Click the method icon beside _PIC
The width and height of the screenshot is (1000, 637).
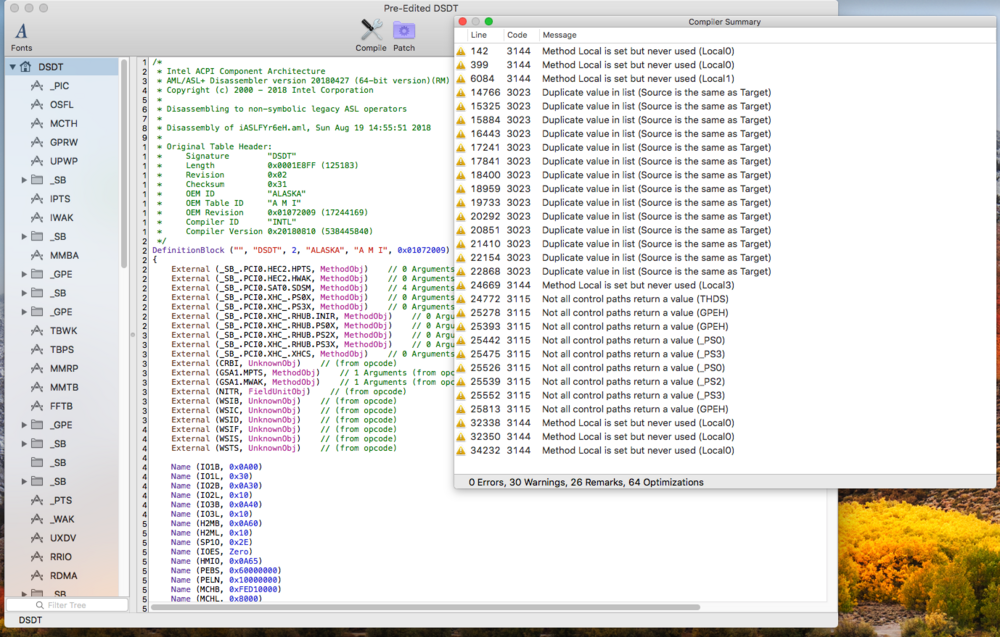click(37, 86)
